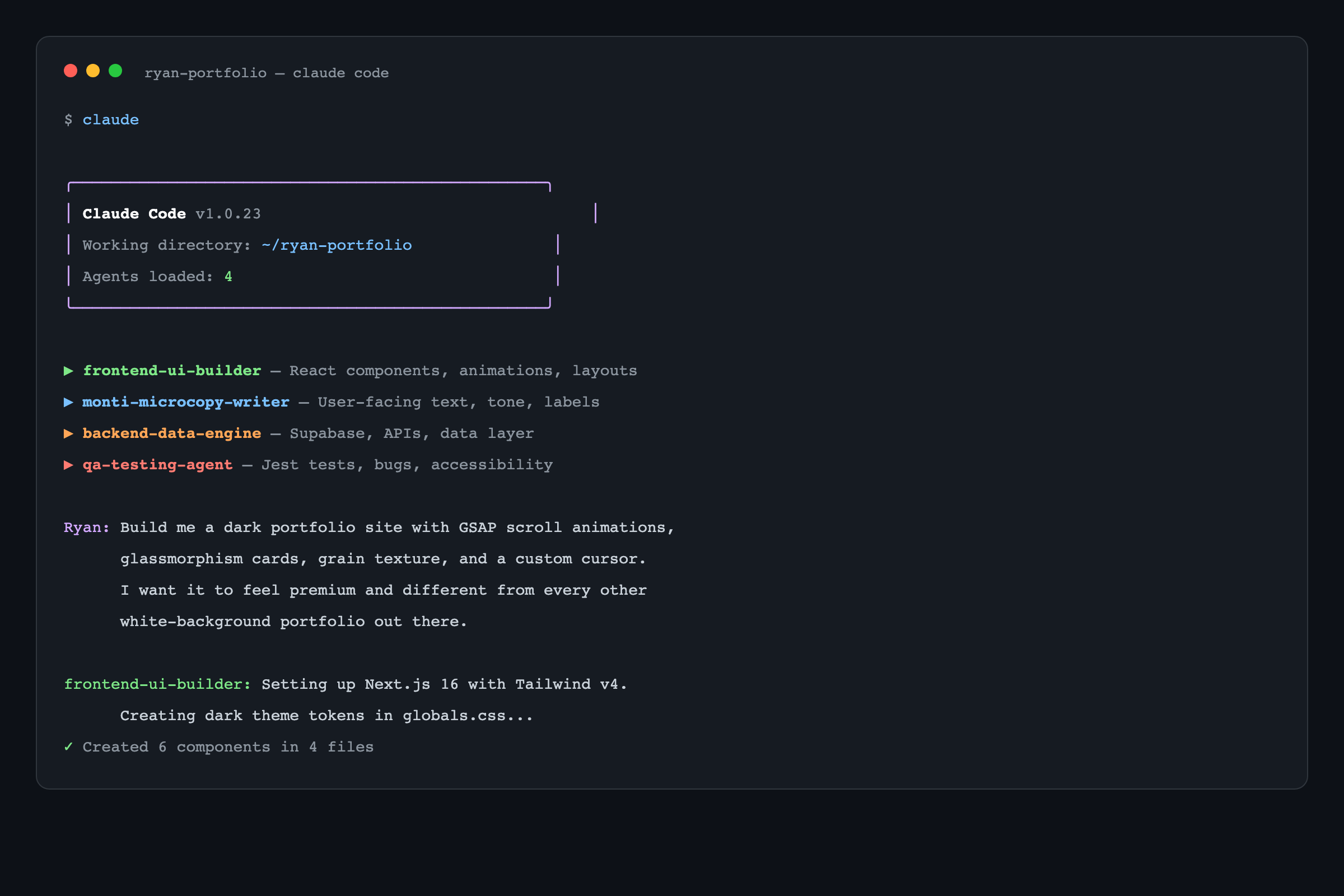The height and width of the screenshot is (896, 1344).
Task: Expand the qa-testing-agent entry
Action: tap(157, 465)
